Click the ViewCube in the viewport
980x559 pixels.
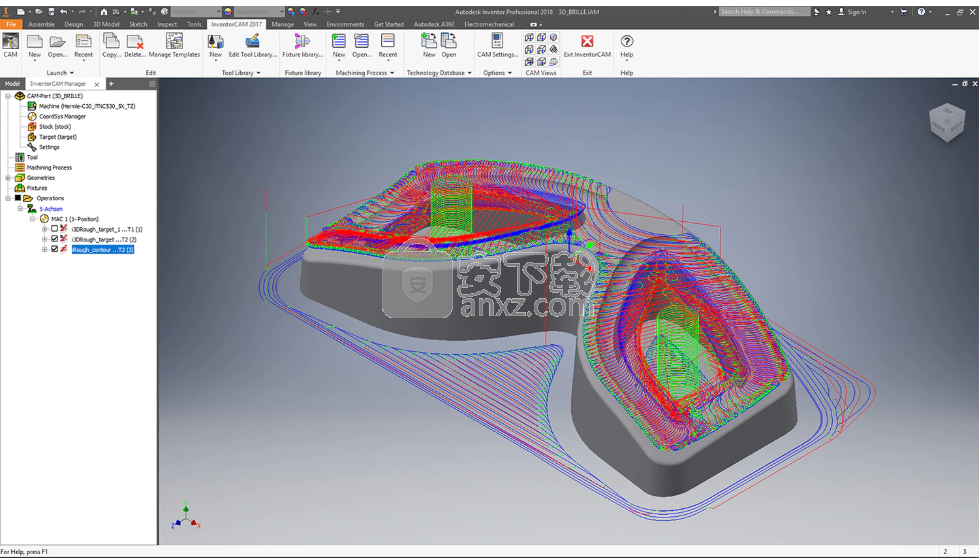coord(946,121)
